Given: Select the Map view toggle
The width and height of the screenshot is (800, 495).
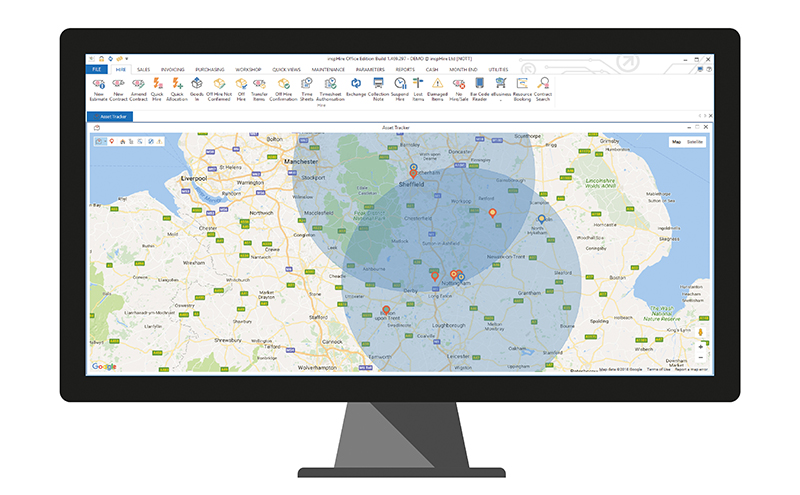Looking at the screenshot, I should click(675, 142).
